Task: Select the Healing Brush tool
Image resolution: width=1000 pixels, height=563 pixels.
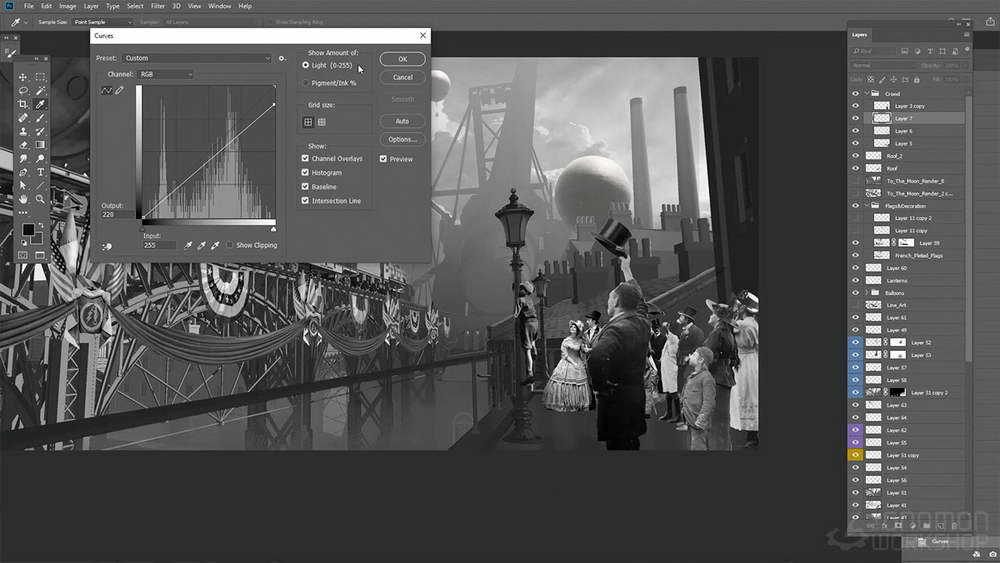Action: [x=23, y=118]
